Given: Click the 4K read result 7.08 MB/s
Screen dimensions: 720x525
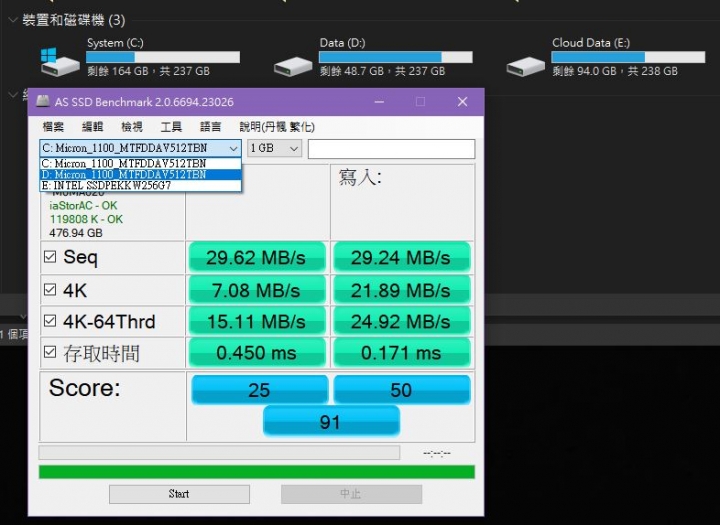Looking at the screenshot, I should point(257,290).
